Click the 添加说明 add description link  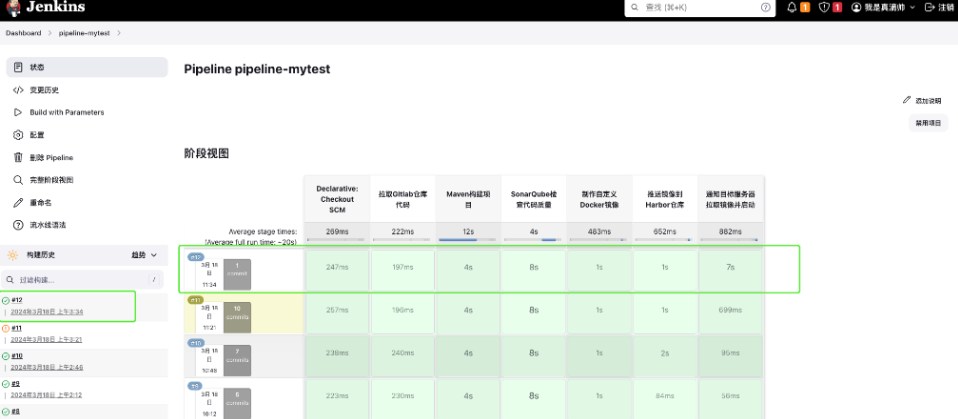[x=922, y=101]
